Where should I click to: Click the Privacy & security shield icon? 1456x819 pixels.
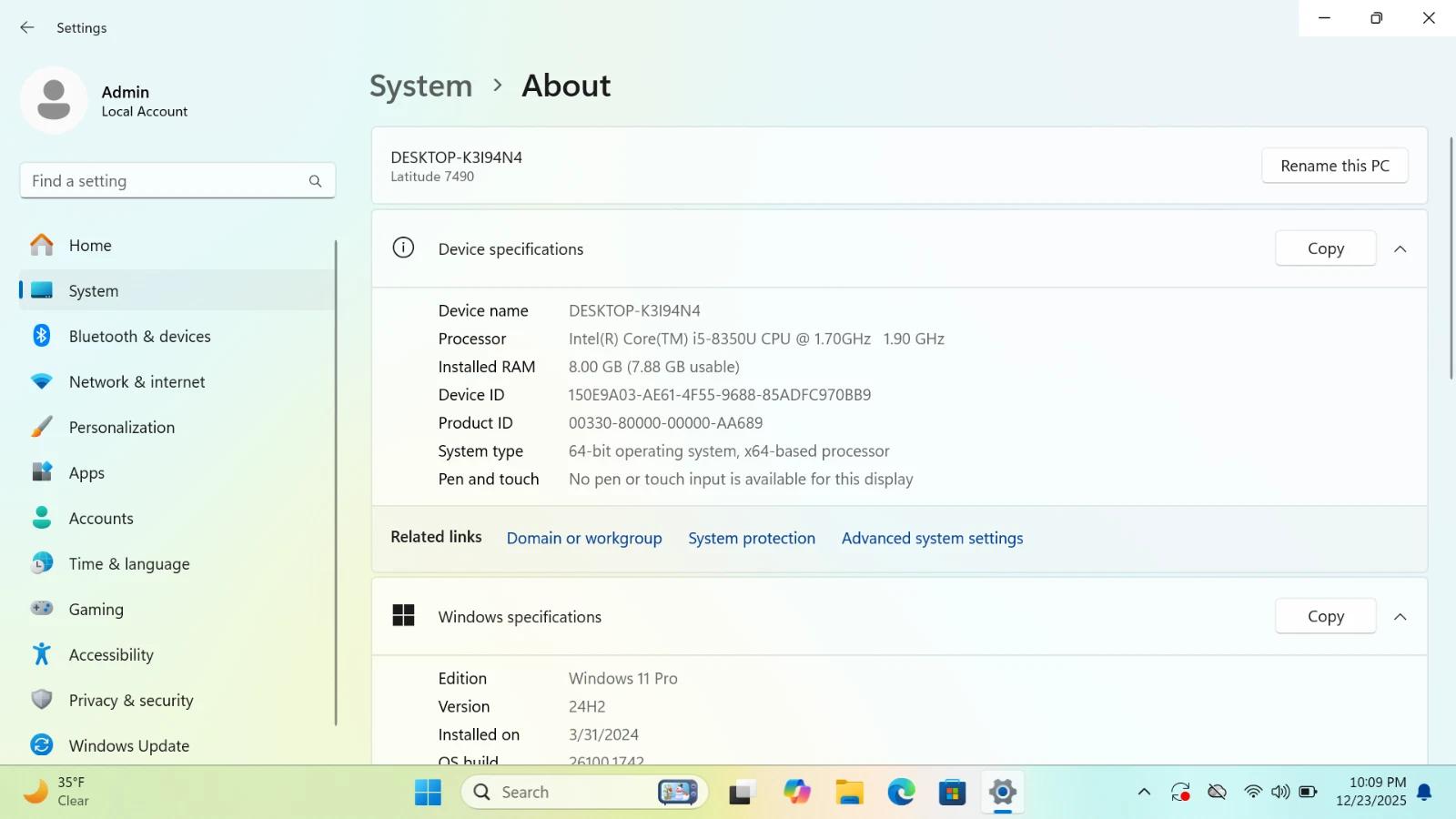pyautogui.click(x=42, y=700)
